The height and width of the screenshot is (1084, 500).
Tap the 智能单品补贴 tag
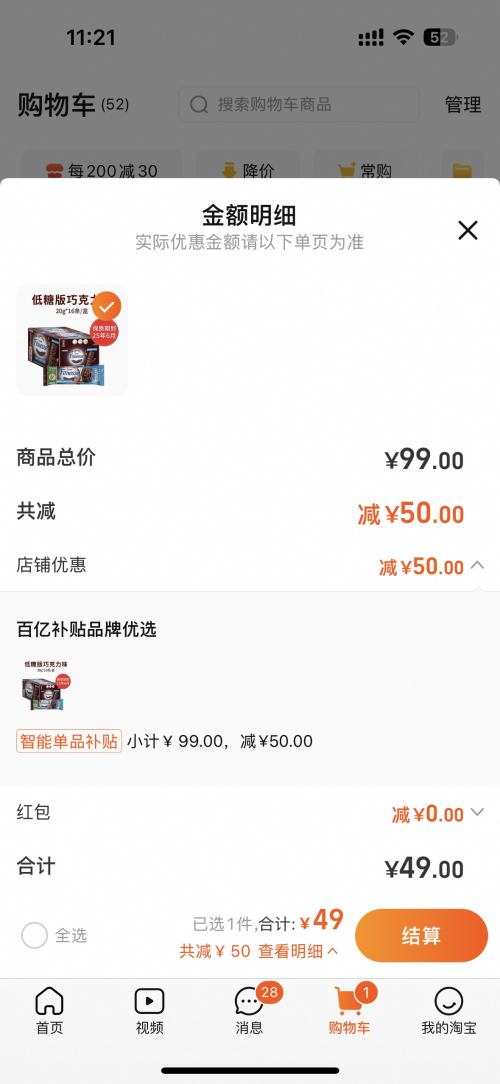69,741
